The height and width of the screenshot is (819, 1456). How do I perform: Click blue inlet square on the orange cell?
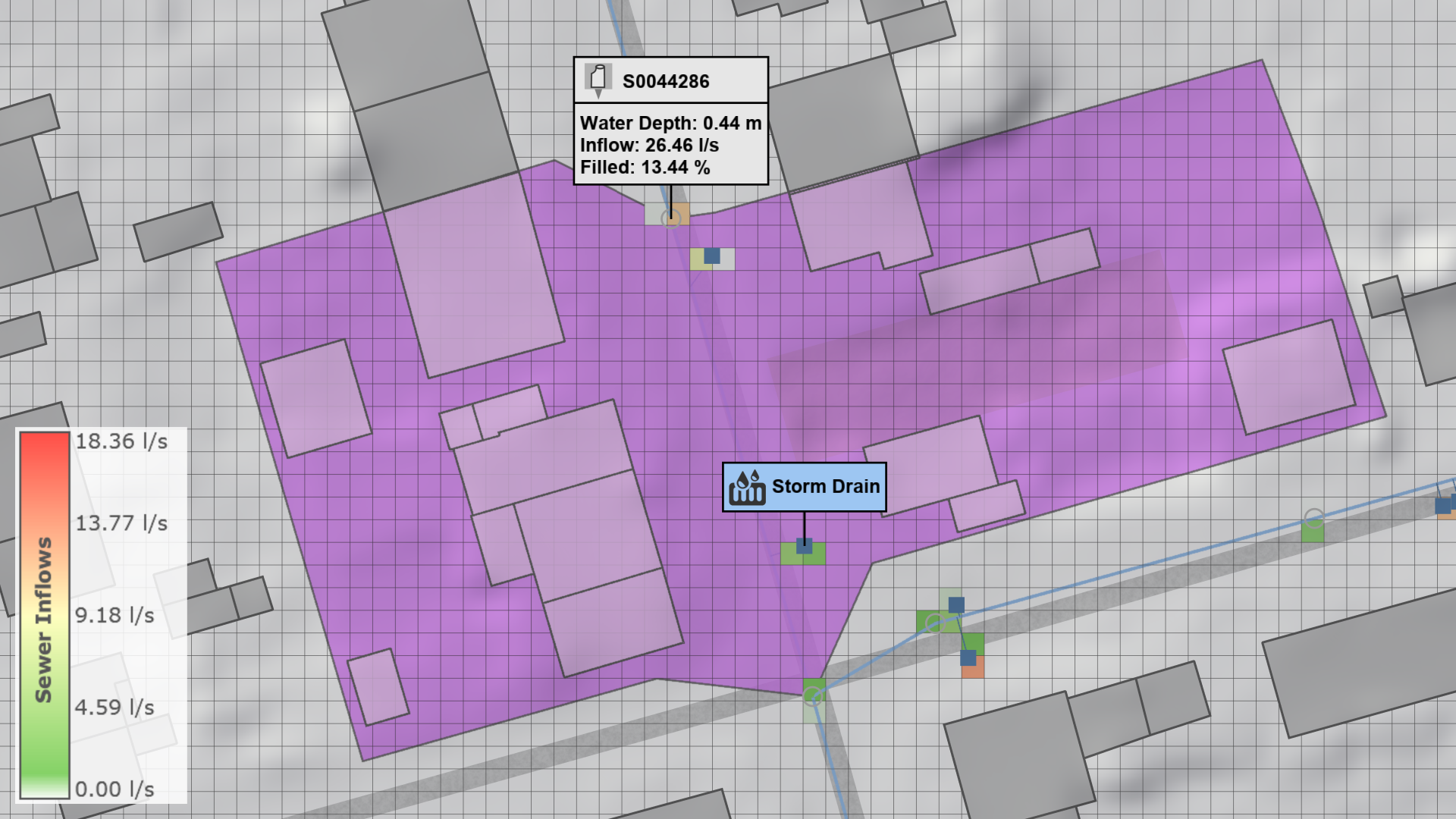[968, 658]
